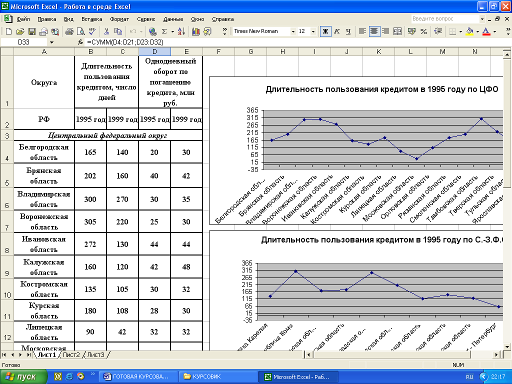Click the Fill Color paint bucket swatch

click(470, 31)
